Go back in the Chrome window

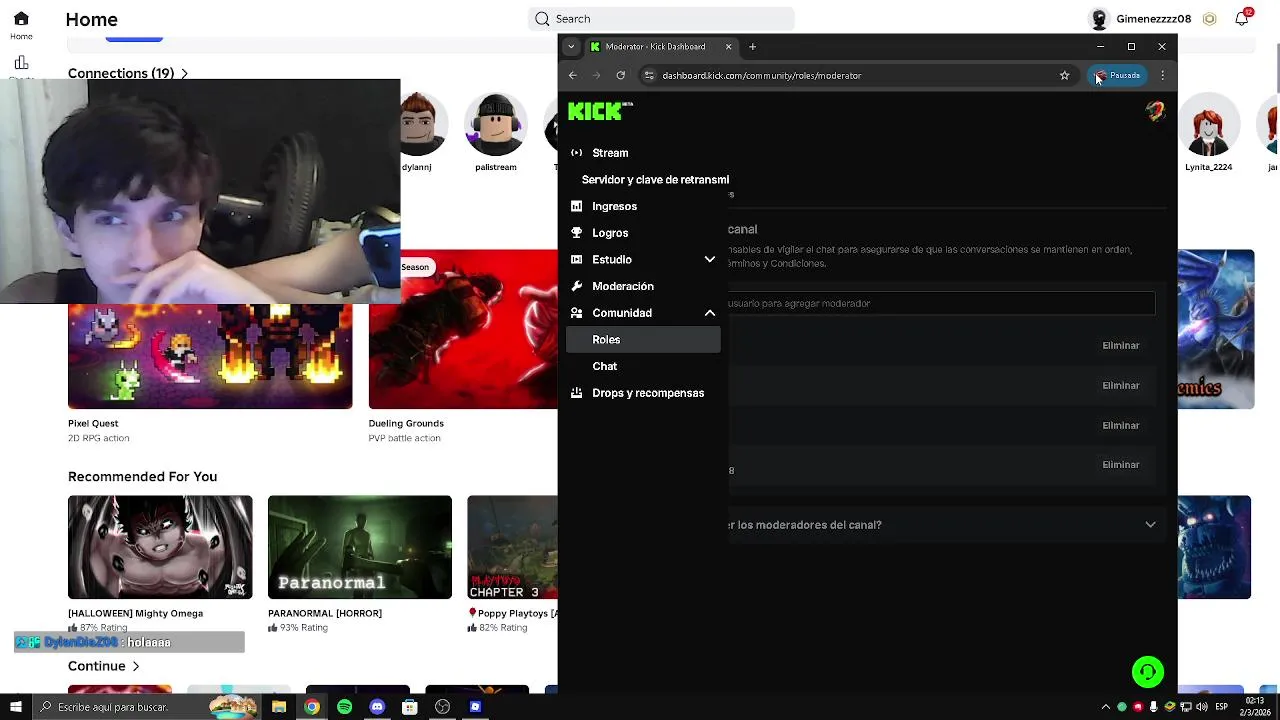[573, 75]
